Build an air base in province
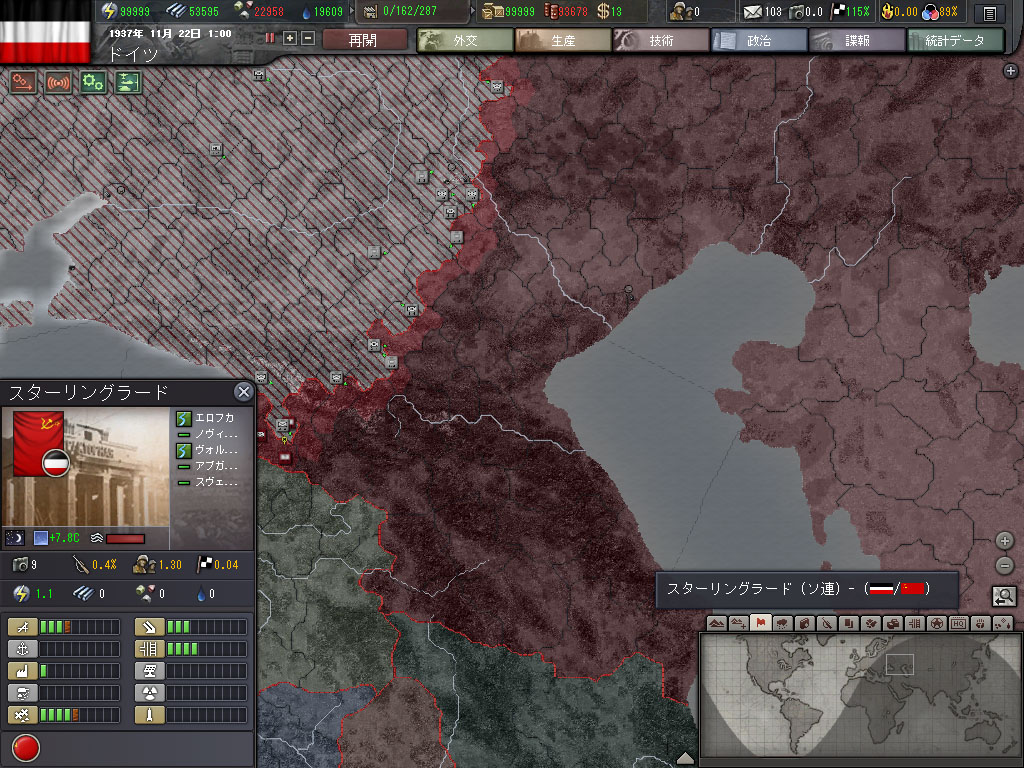Image resolution: width=1024 pixels, height=768 pixels. (x=22, y=628)
